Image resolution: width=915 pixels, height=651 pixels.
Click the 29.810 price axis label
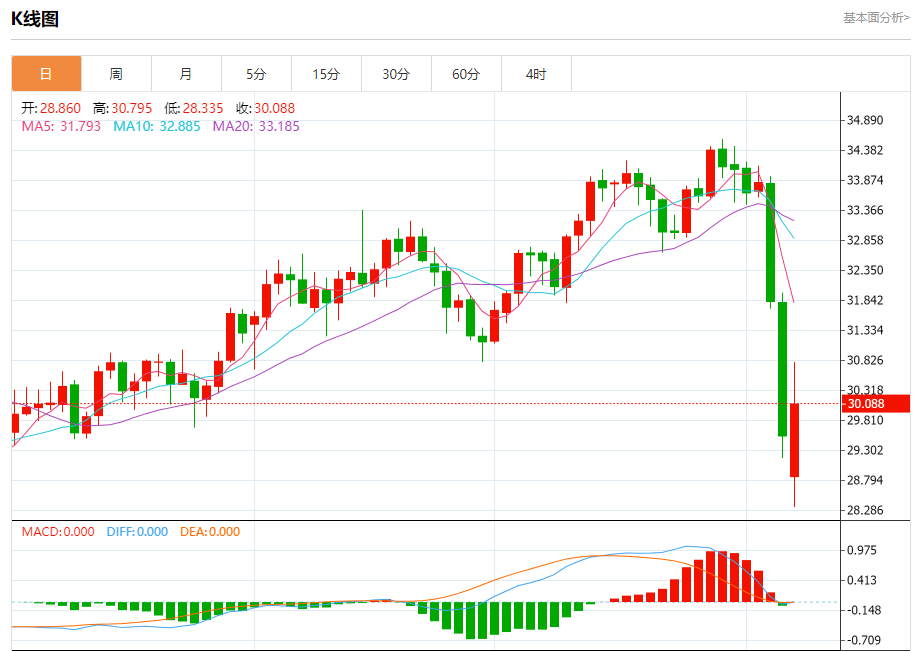(865, 420)
